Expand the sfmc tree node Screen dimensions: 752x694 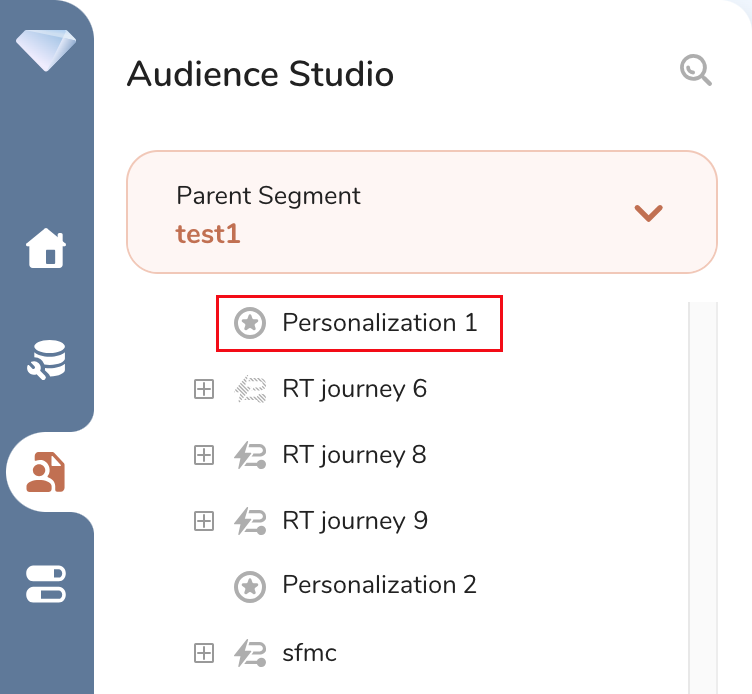click(204, 654)
